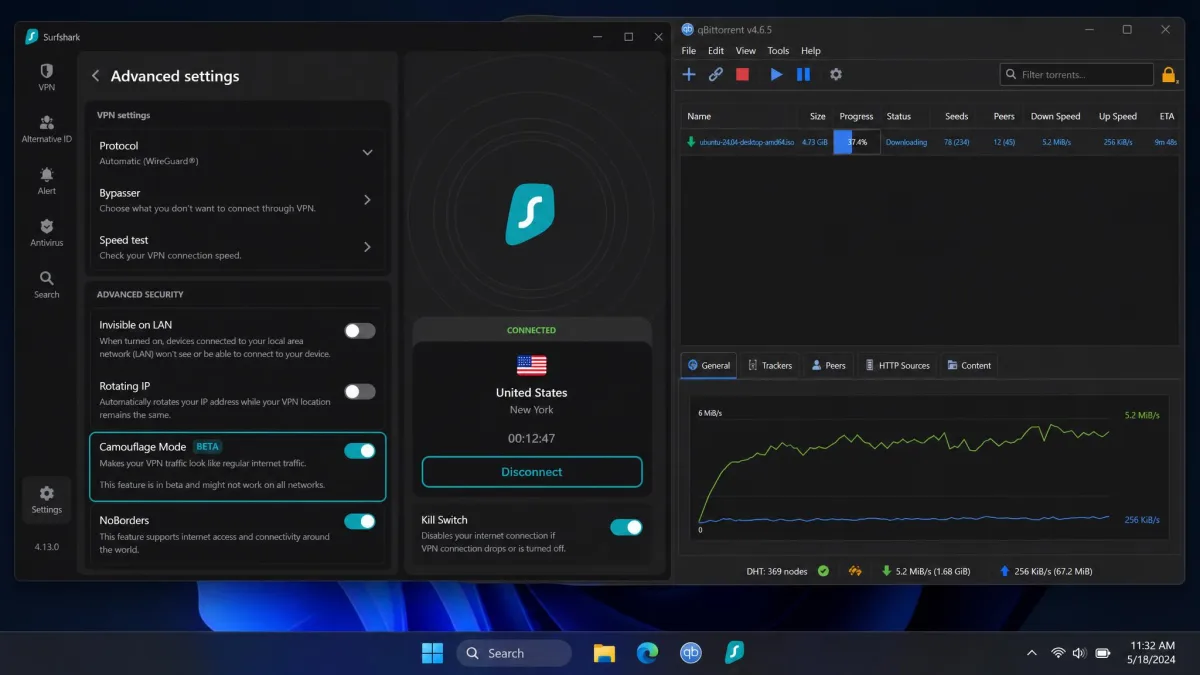Enable Rotating IP toggle
1200x675 pixels.
360,392
